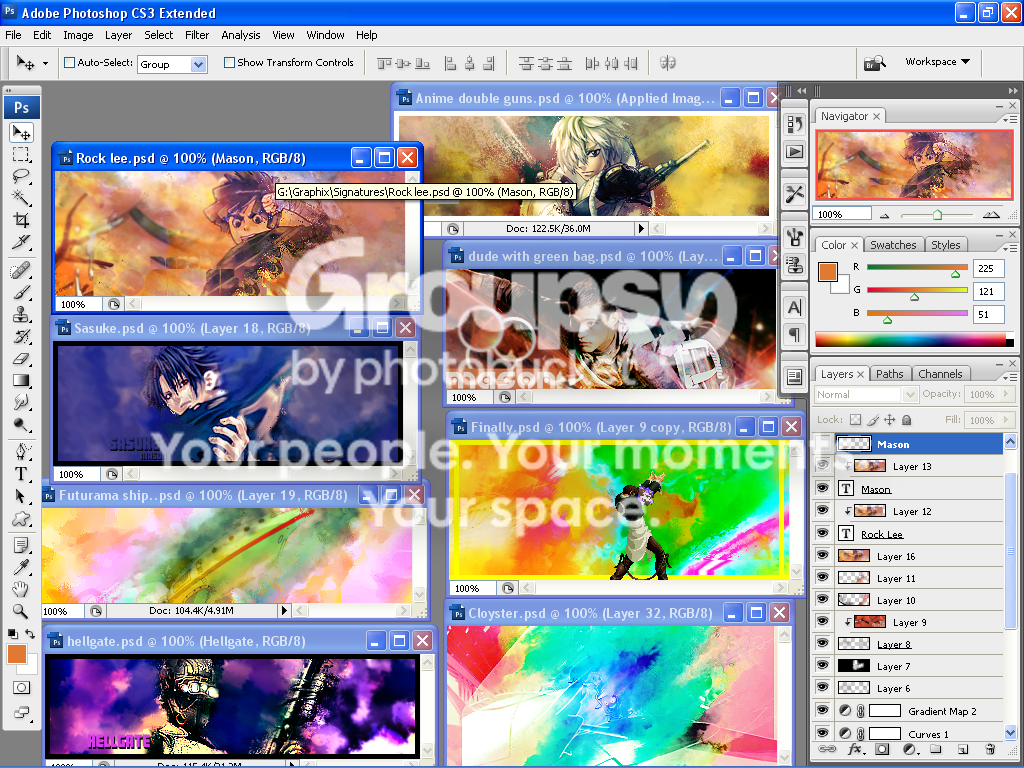Select the Lasso tool

pos(21,176)
